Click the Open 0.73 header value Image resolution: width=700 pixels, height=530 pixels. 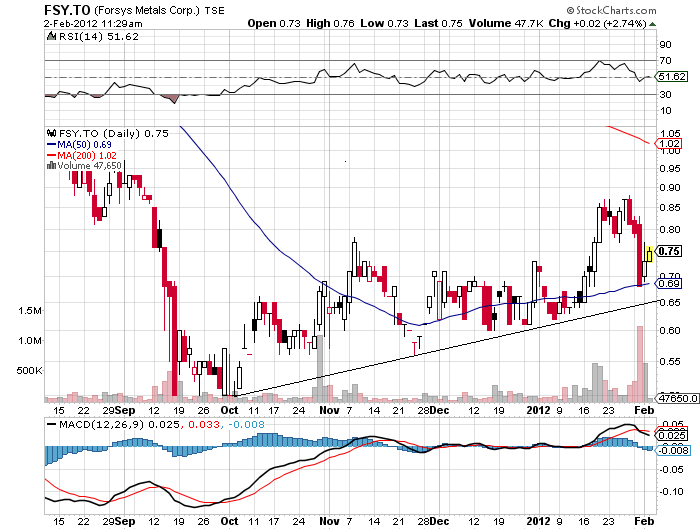point(274,23)
